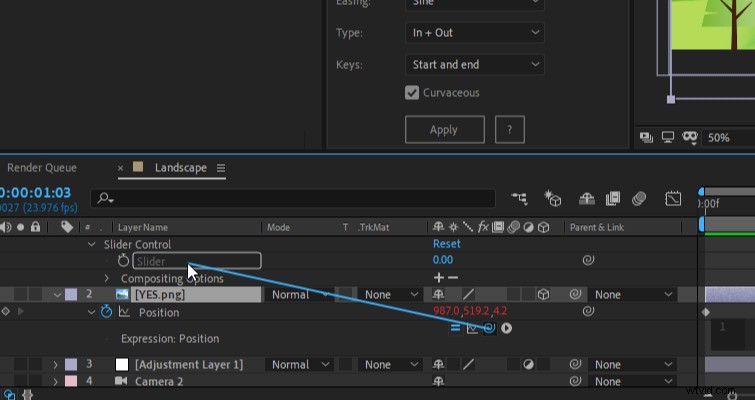Click the label tag column header
The height and width of the screenshot is (400, 755).
[67, 227]
